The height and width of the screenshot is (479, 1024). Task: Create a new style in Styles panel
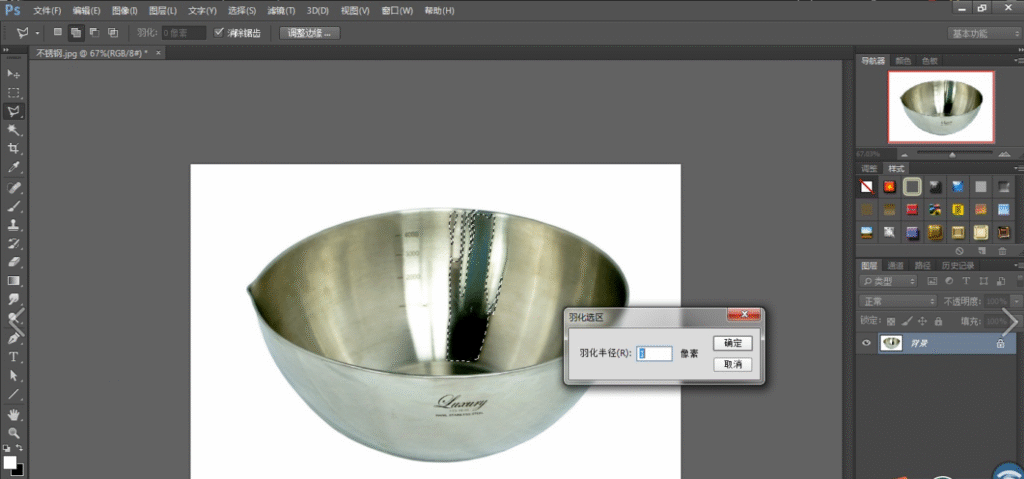tap(982, 251)
